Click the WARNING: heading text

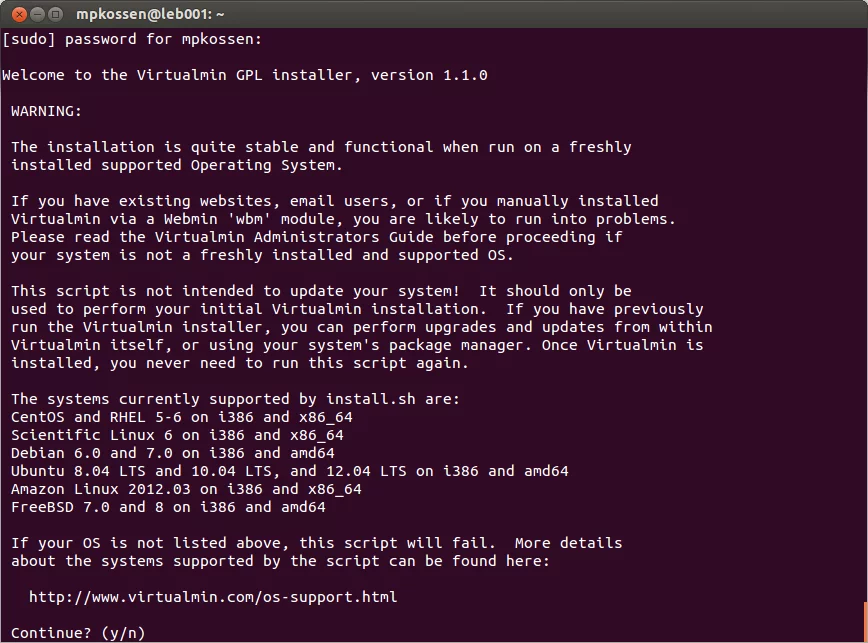click(x=46, y=111)
